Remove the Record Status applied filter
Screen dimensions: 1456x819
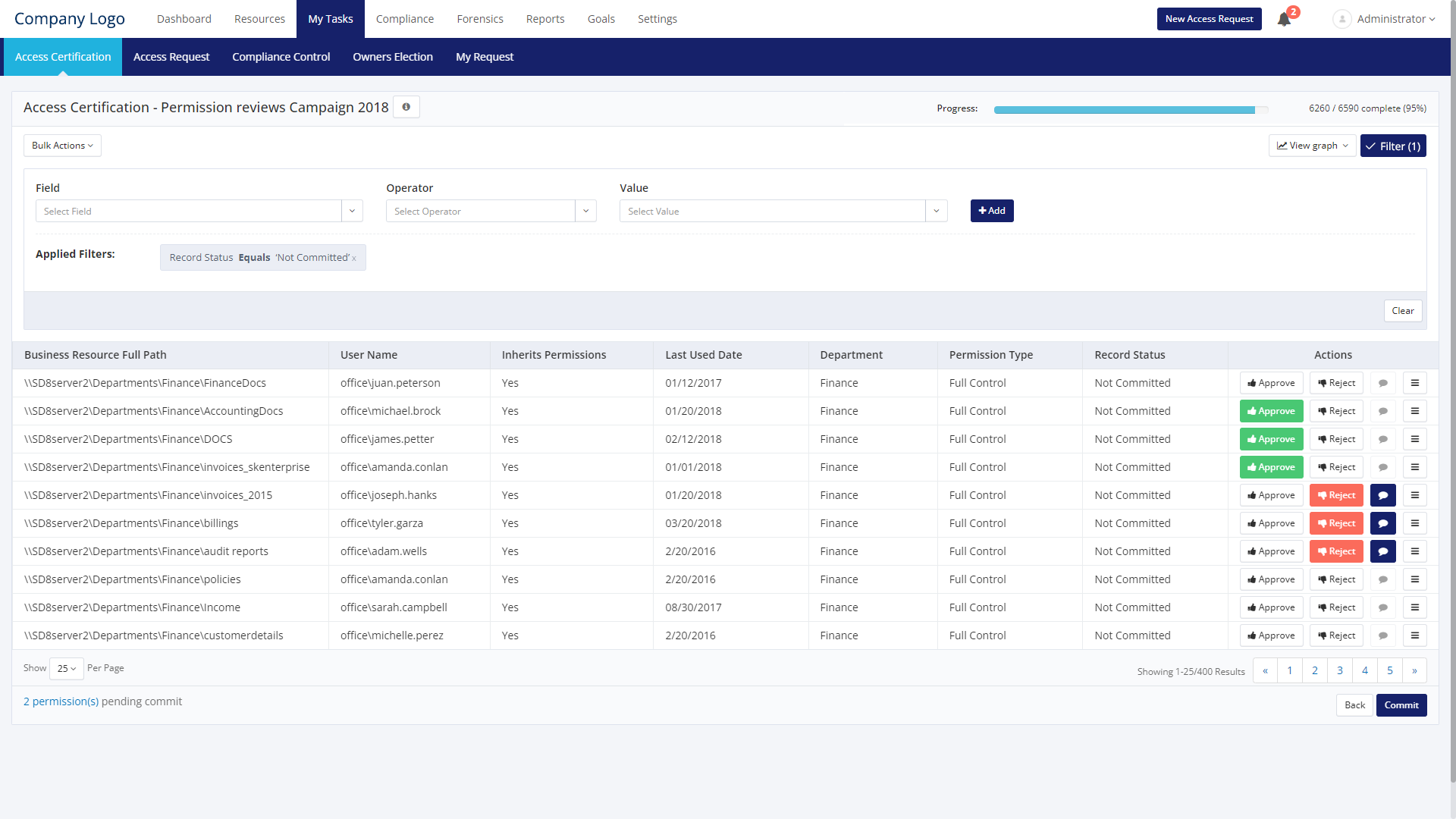(354, 259)
